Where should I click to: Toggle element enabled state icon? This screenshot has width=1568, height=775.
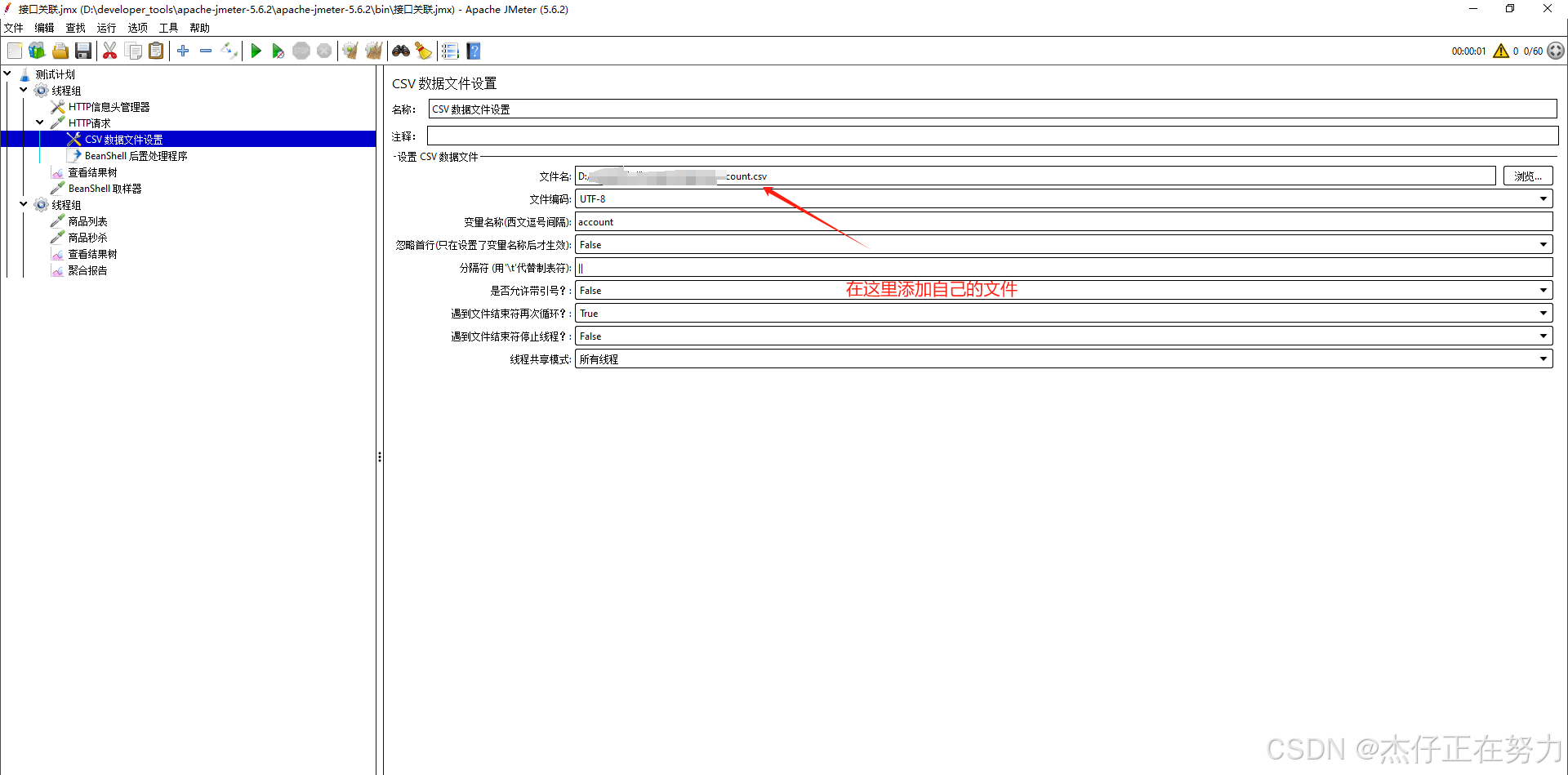229,51
